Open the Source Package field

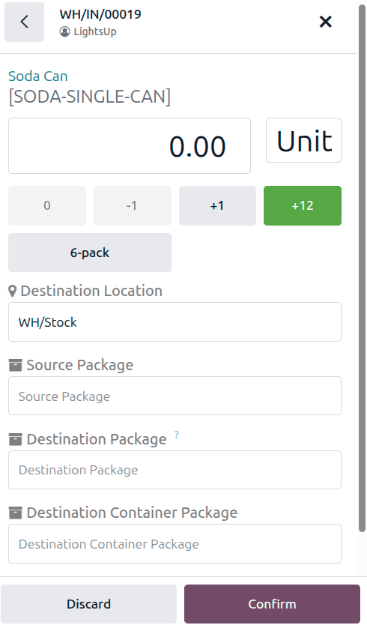175,396
